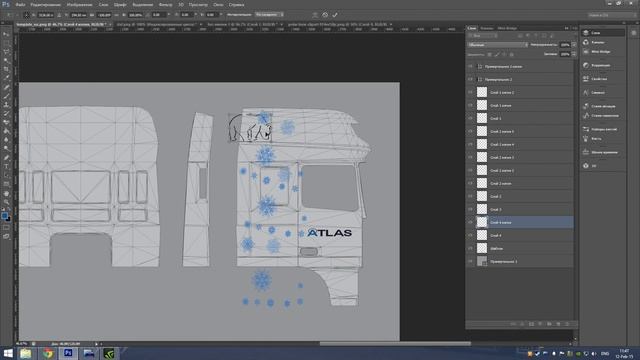This screenshot has width=640, height=360.
Task: Open the layer filter kind dropdown
Action: click(x=483, y=36)
